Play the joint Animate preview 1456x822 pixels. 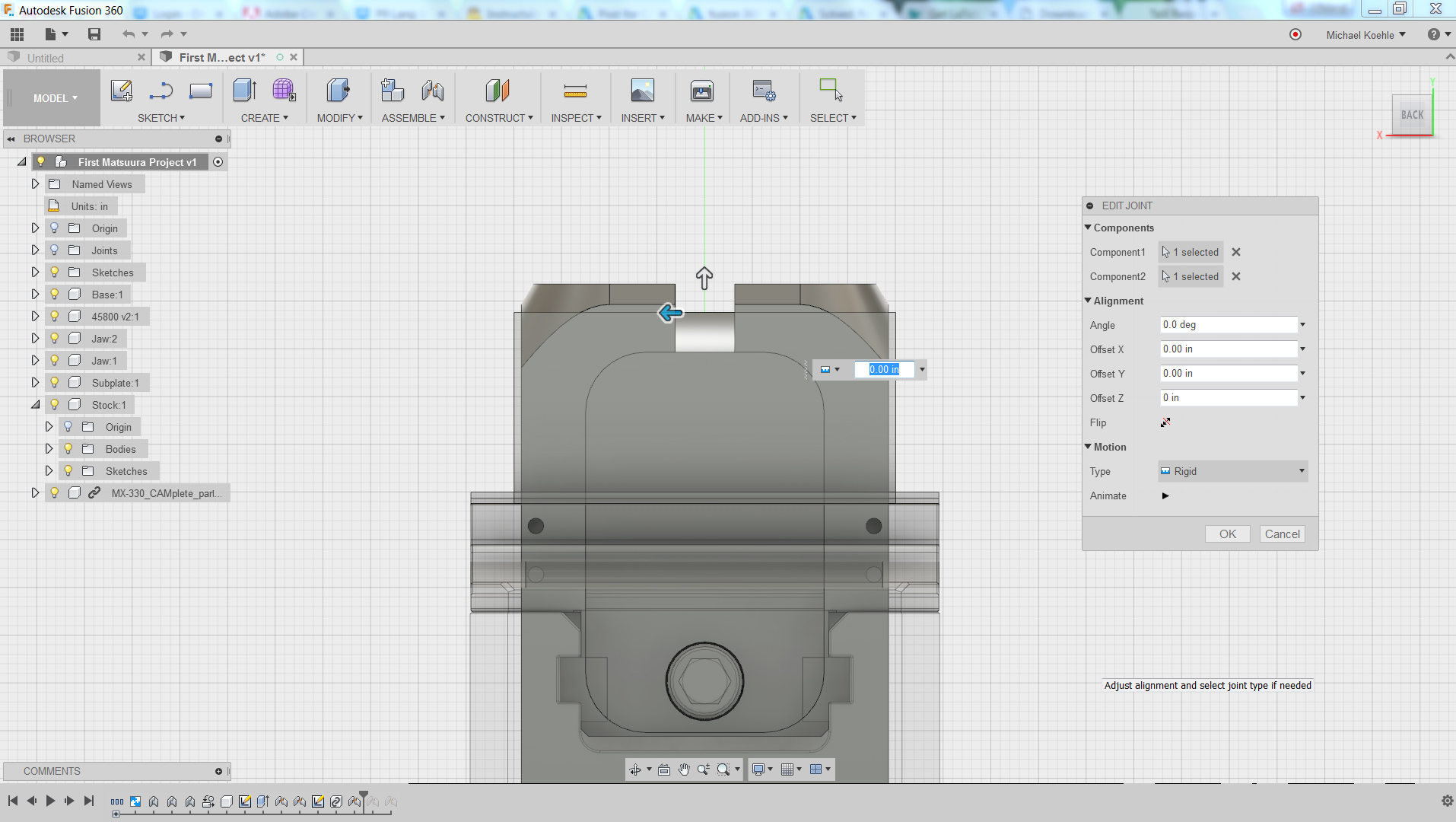click(1165, 495)
